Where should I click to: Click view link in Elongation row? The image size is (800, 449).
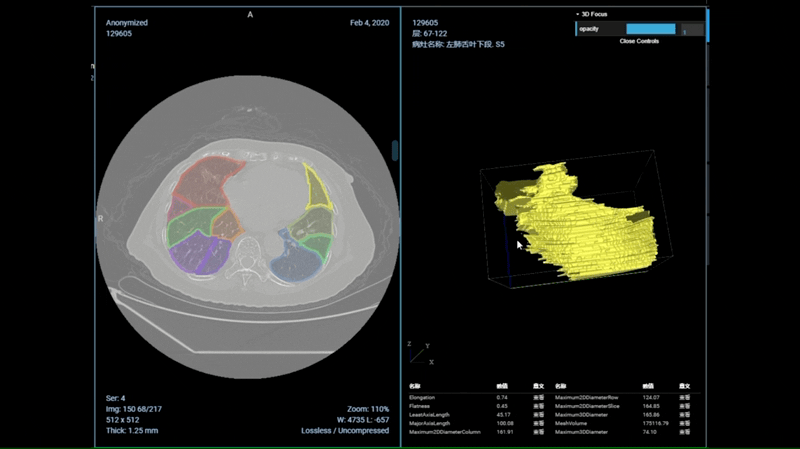tap(538, 397)
